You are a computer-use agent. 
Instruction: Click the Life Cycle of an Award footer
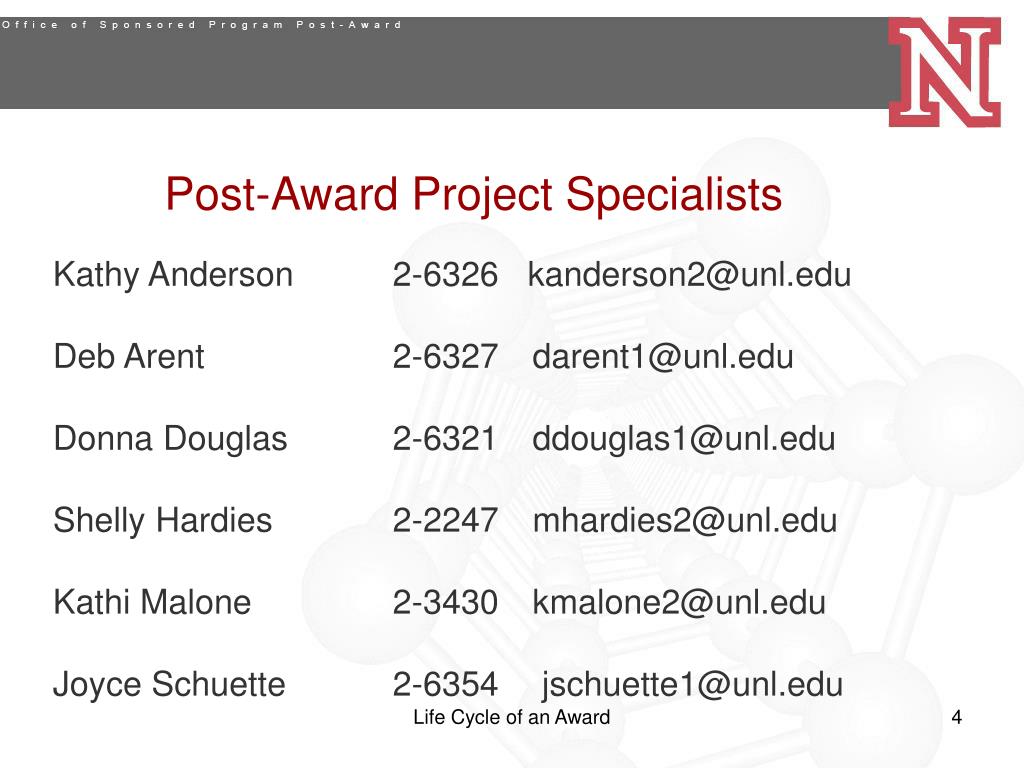click(x=512, y=718)
